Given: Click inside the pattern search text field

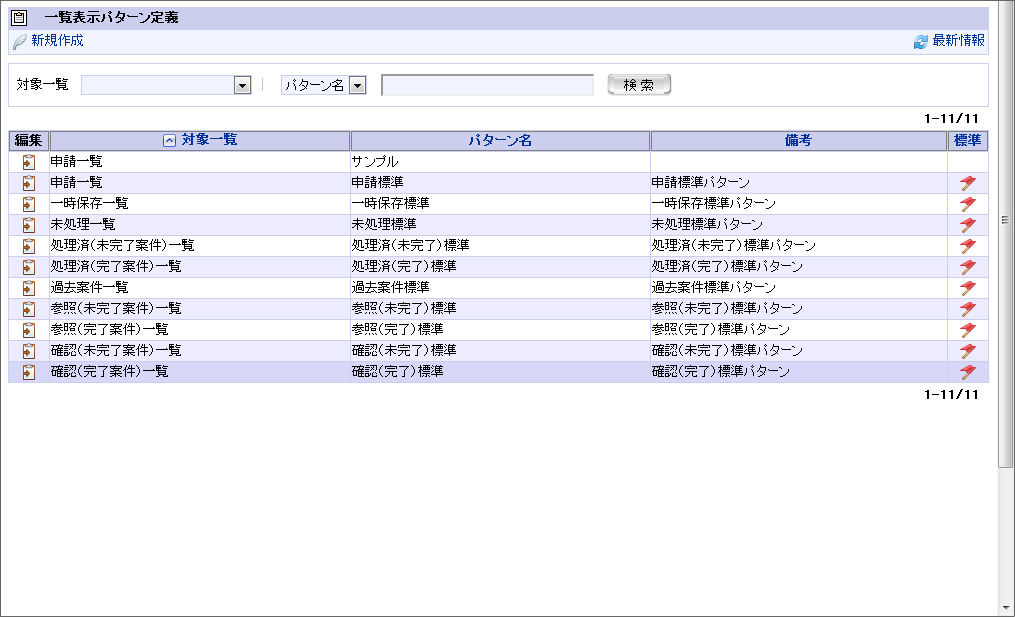Looking at the screenshot, I should click(x=487, y=85).
